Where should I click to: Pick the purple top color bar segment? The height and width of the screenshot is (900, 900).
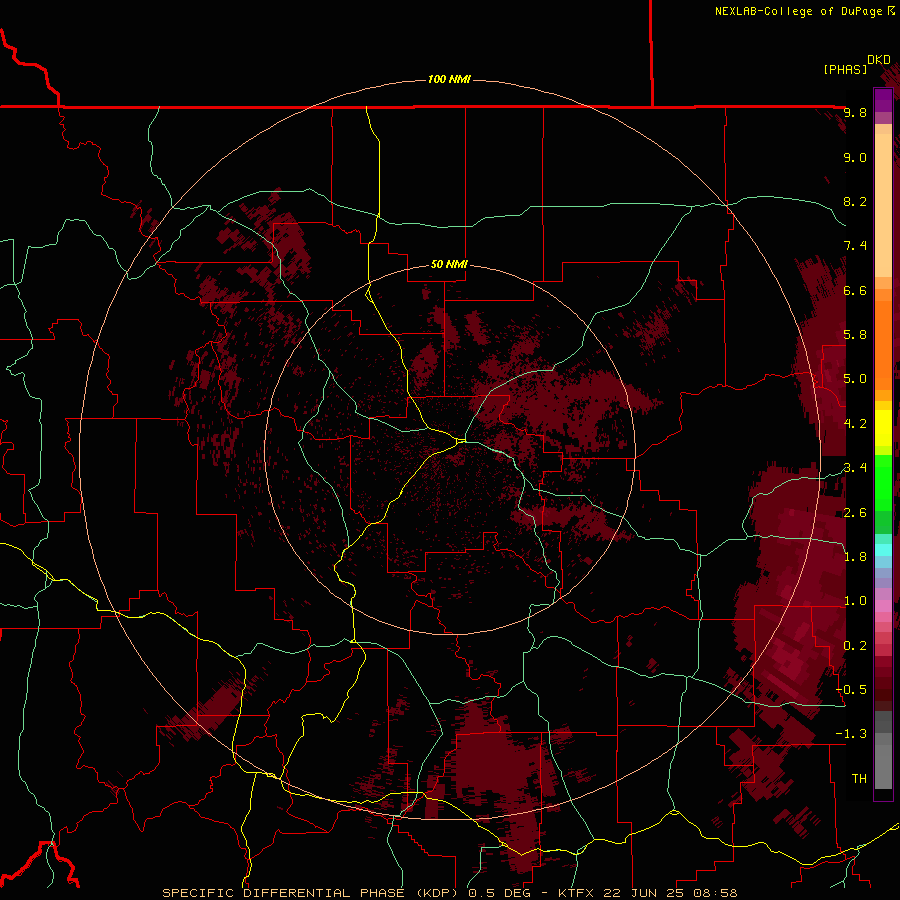click(x=883, y=100)
